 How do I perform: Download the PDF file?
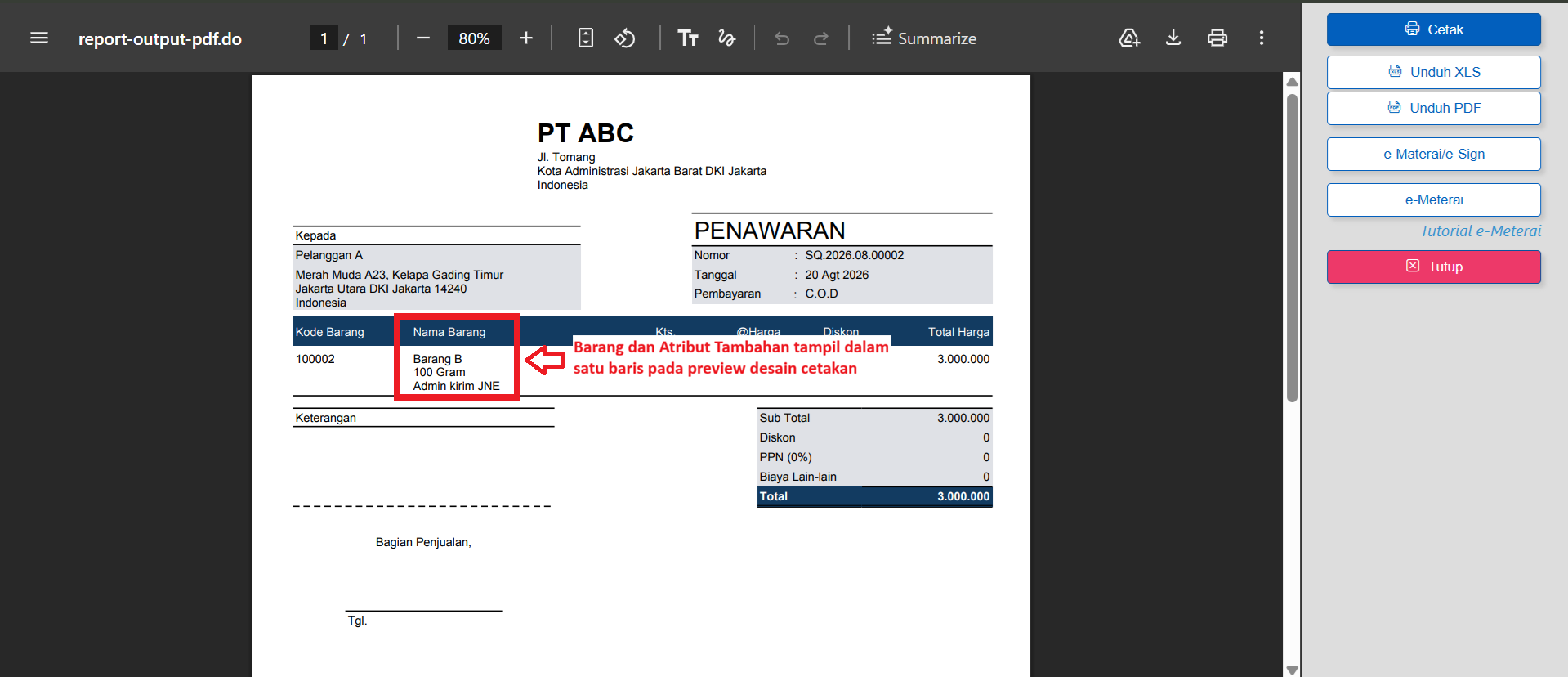click(x=1173, y=38)
